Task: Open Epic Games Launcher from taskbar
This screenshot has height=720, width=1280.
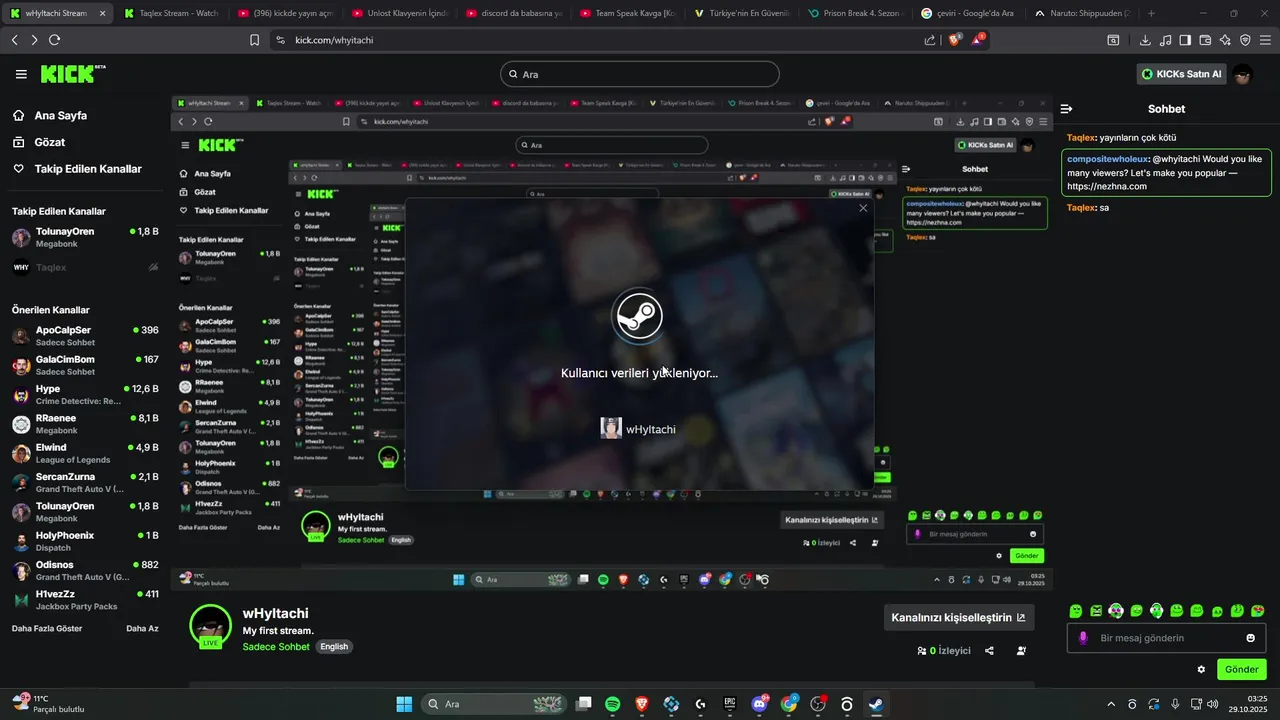Action: pos(730,704)
